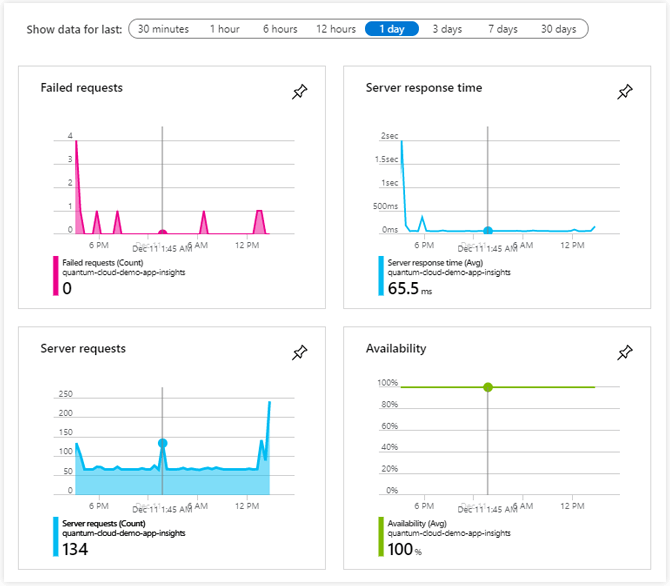Pin the Availability chart

tap(625, 353)
